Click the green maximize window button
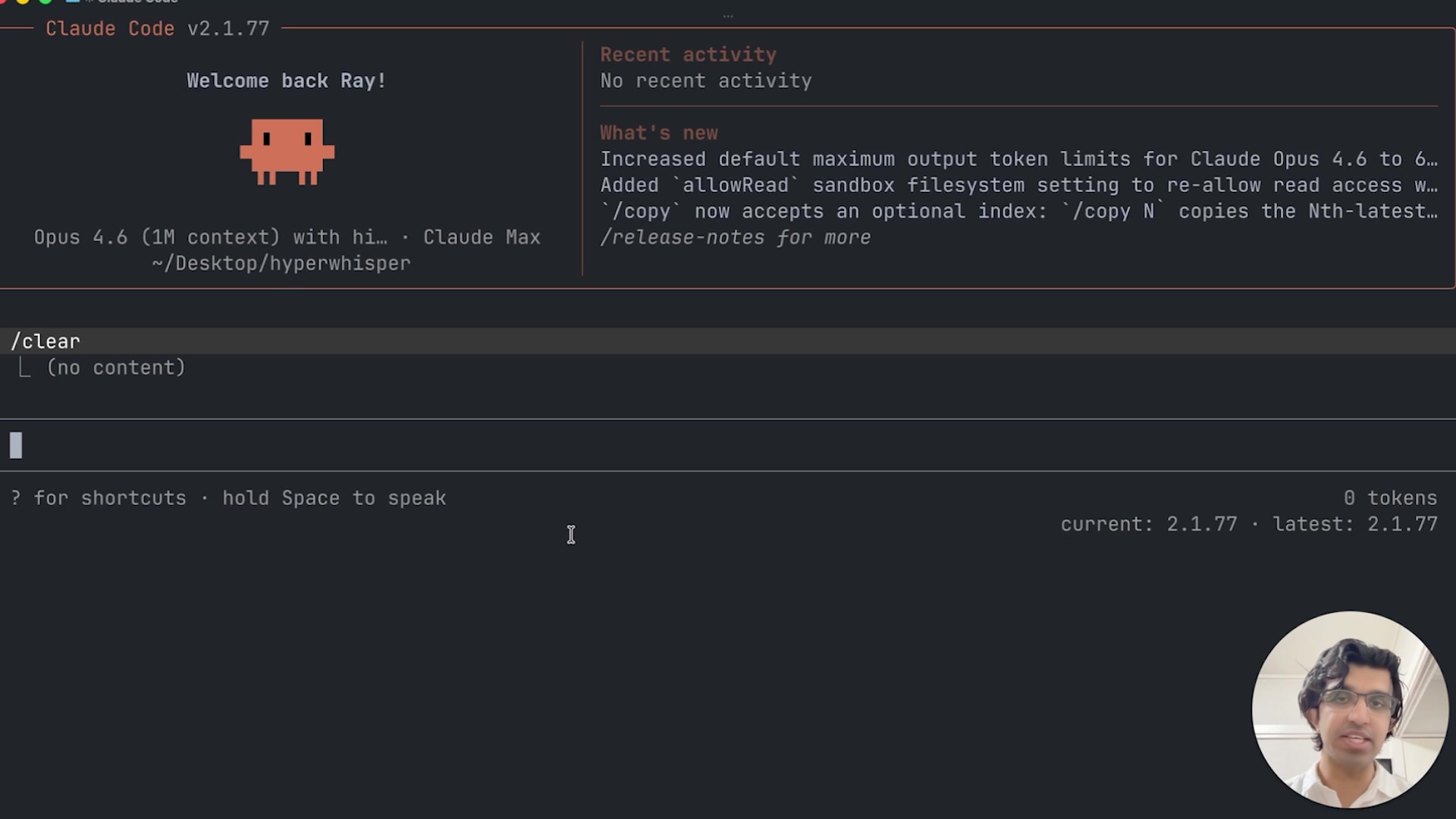The image size is (1456, 819). tap(45, 2)
